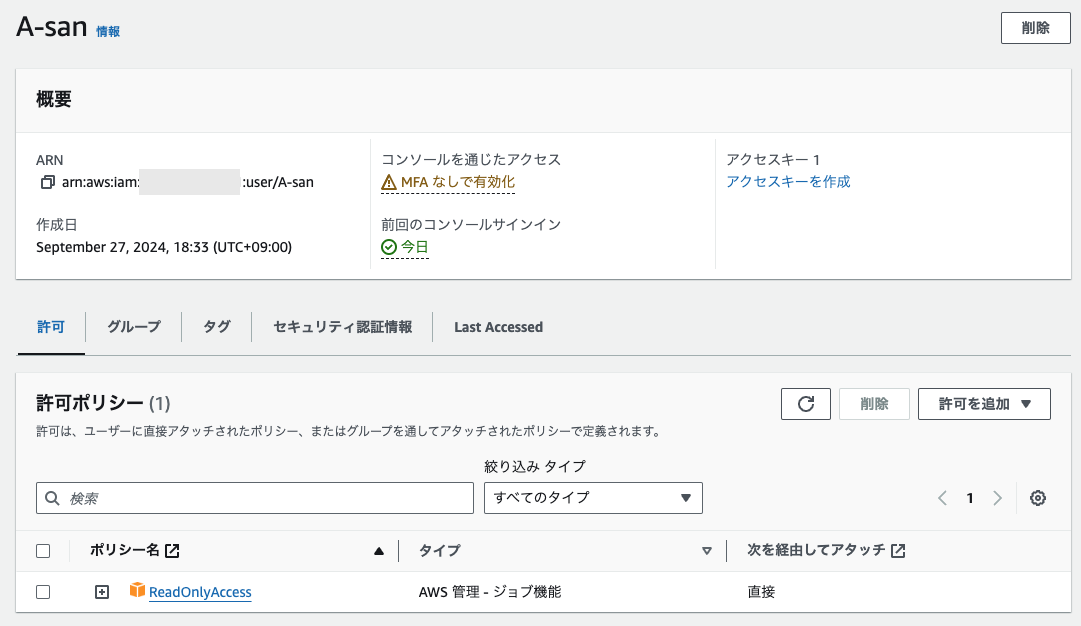The image size is (1081, 626).
Task: Click the magnifier icon in the search box
Action: tap(52, 498)
